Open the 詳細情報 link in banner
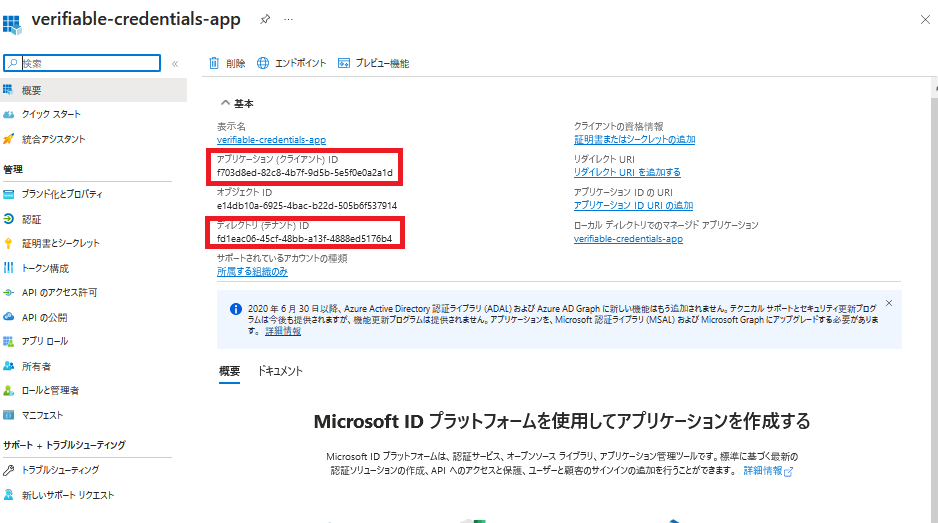 284,331
